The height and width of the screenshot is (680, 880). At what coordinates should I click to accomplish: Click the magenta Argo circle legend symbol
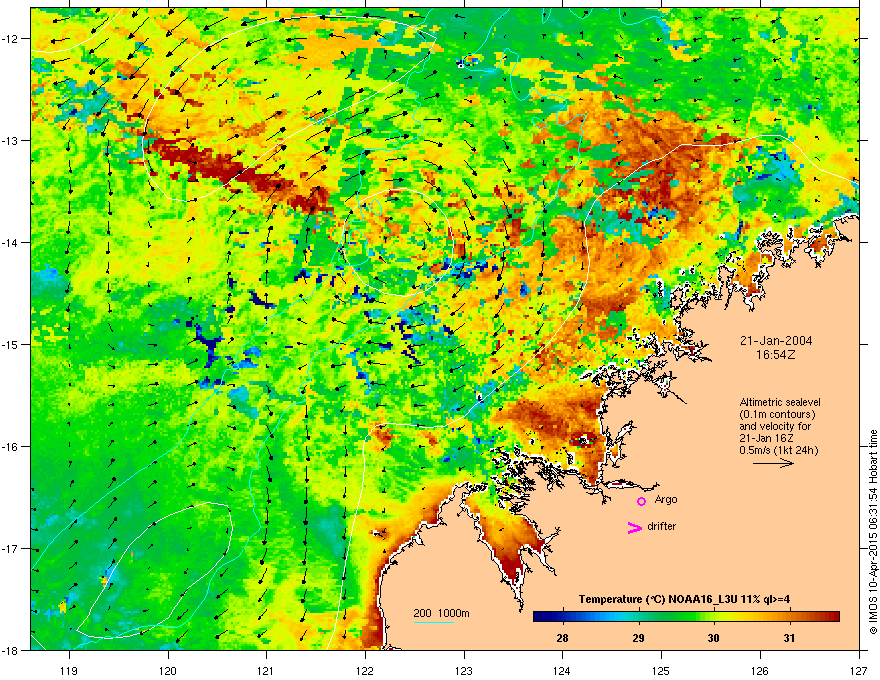point(641,501)
